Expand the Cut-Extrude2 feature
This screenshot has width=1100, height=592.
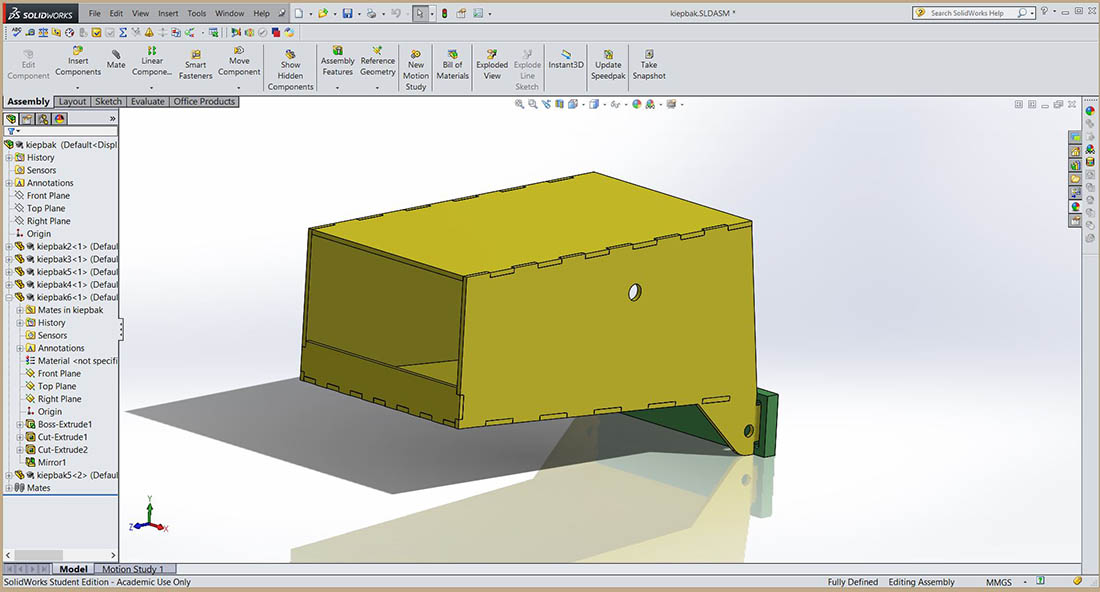(x=20, y=450)
